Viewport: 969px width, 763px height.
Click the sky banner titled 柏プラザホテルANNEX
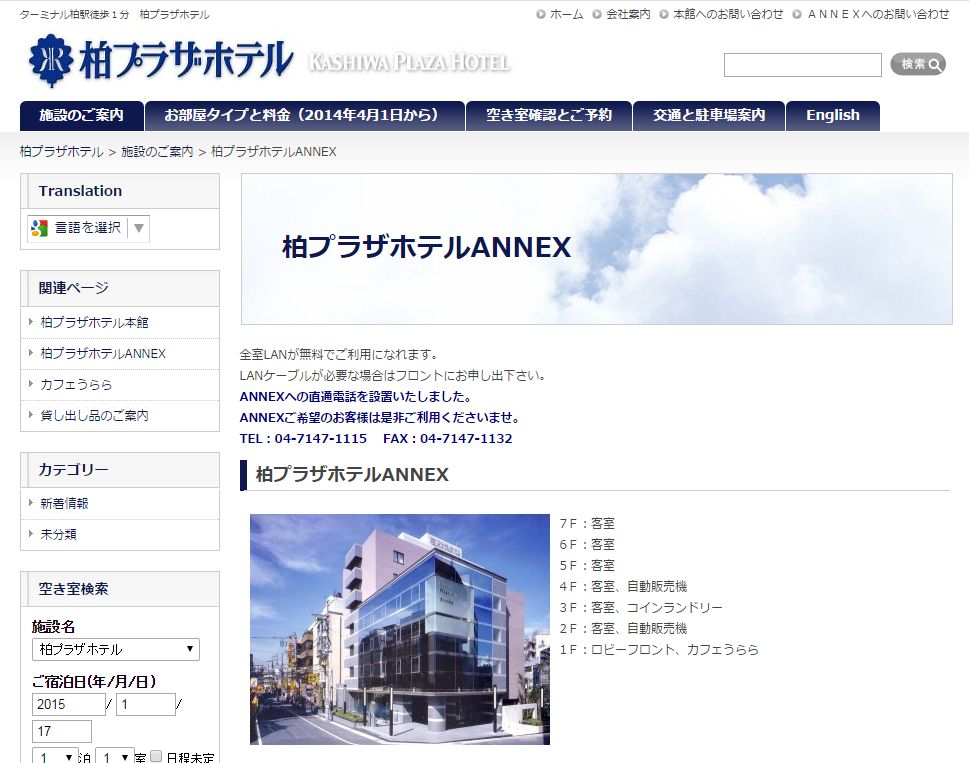tap(596, 249)
